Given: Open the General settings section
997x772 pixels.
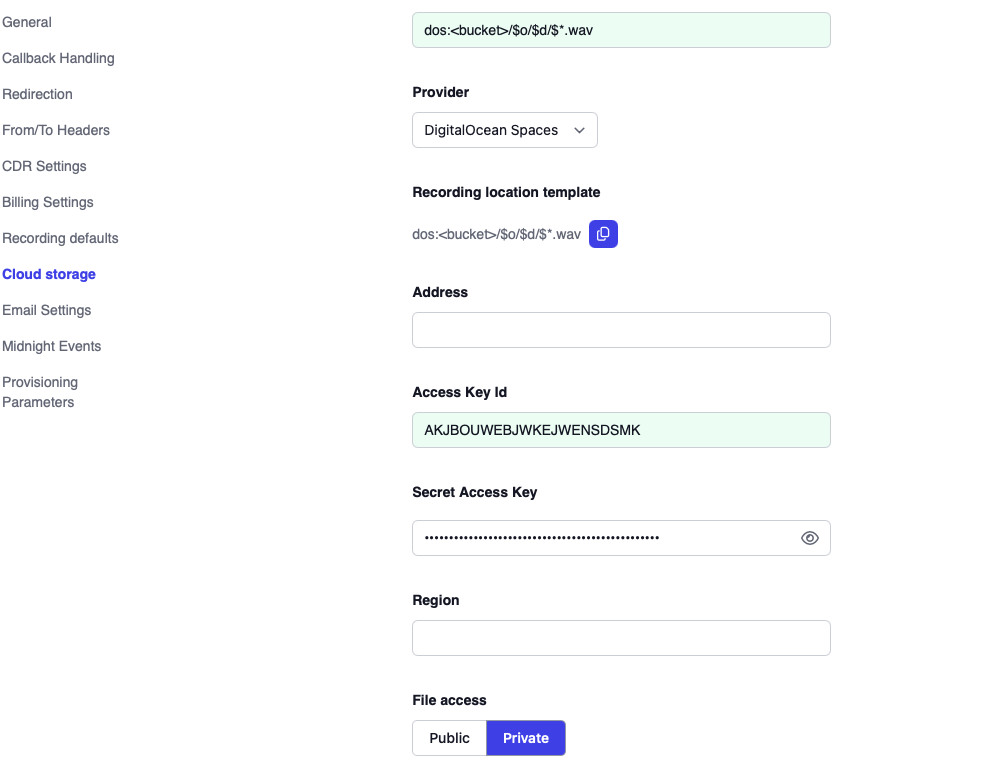Looking at the screenshot, I should (x=27, y=22).
